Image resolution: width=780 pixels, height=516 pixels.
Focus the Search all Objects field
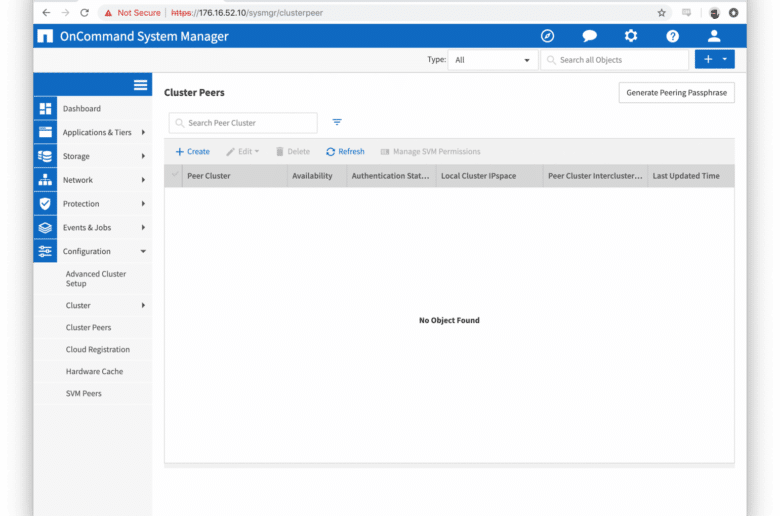pyautogui.click(x=614, y=60)
